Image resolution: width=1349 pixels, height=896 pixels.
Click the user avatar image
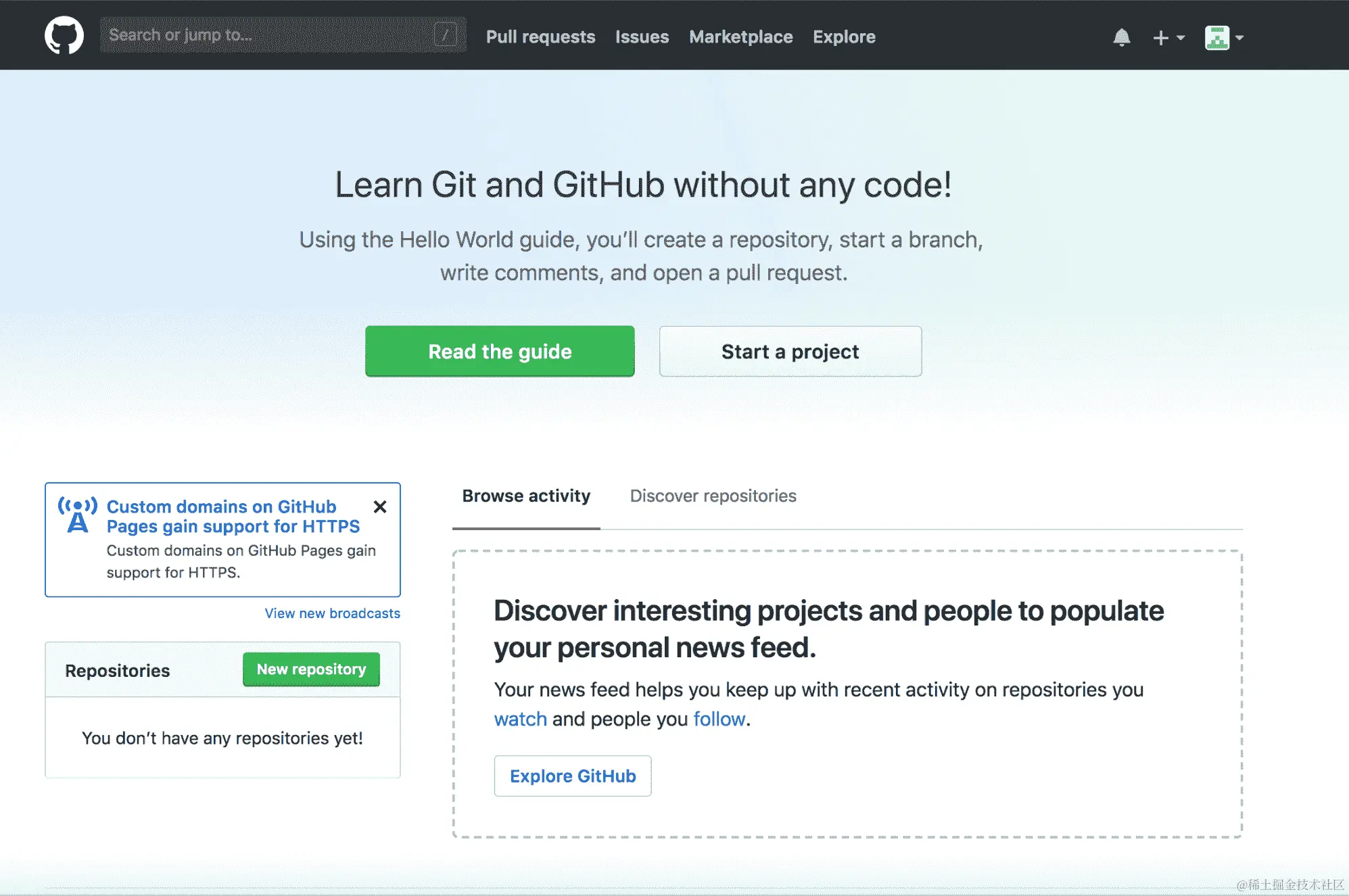click(x=1216, y=38)
